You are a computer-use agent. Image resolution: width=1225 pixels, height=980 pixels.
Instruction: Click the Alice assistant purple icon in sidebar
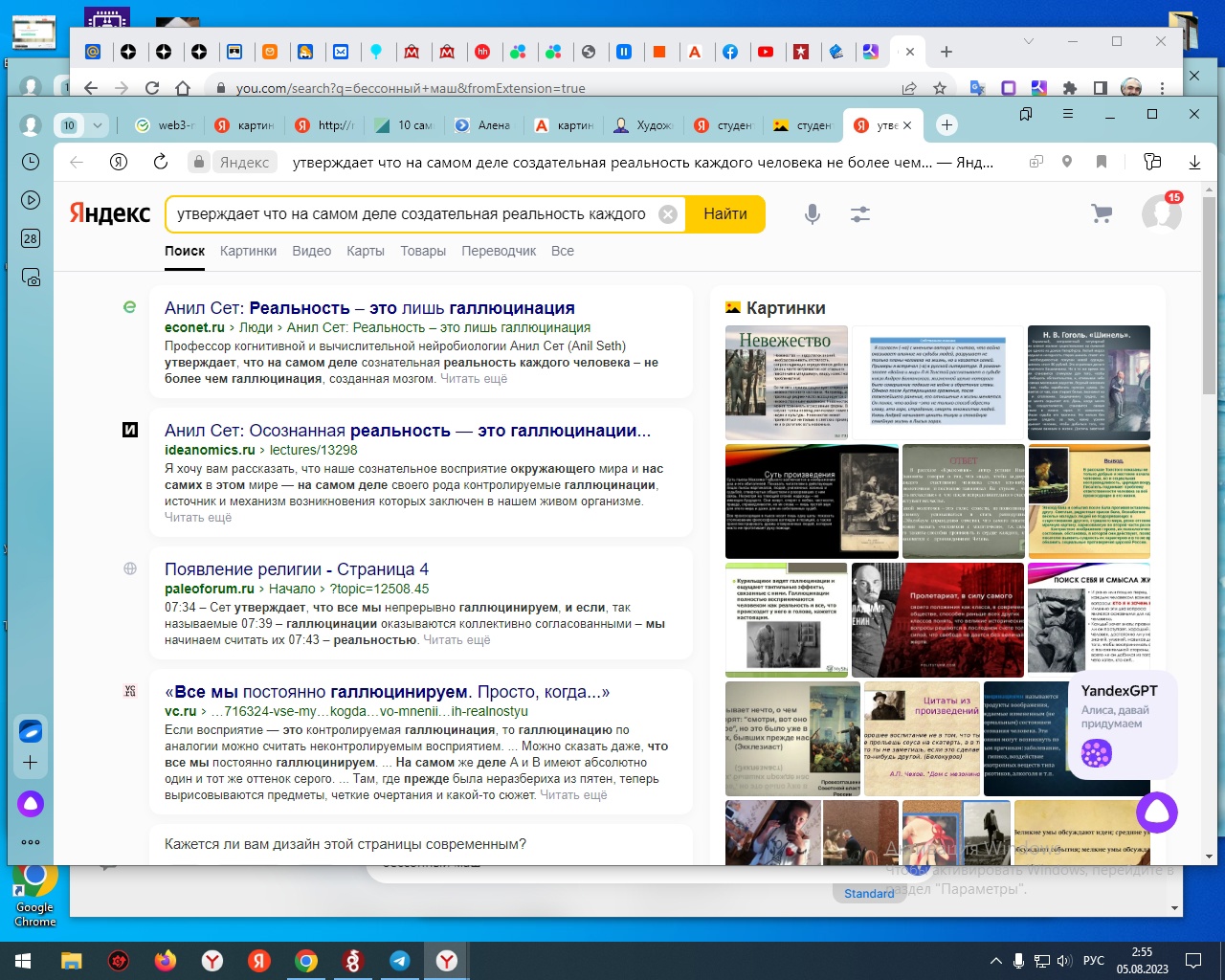tap(31, 804)
